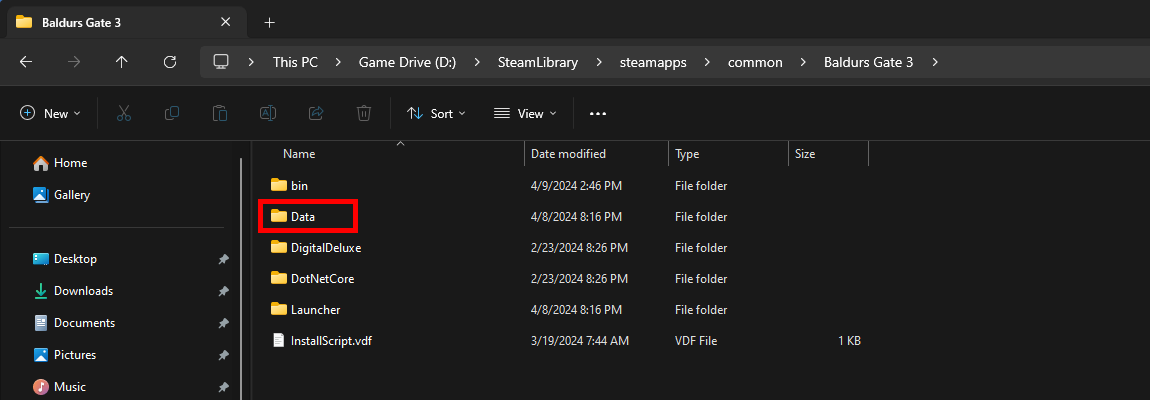
Task: Close the Baldurs Gate 3 tab
Action: 225,22
